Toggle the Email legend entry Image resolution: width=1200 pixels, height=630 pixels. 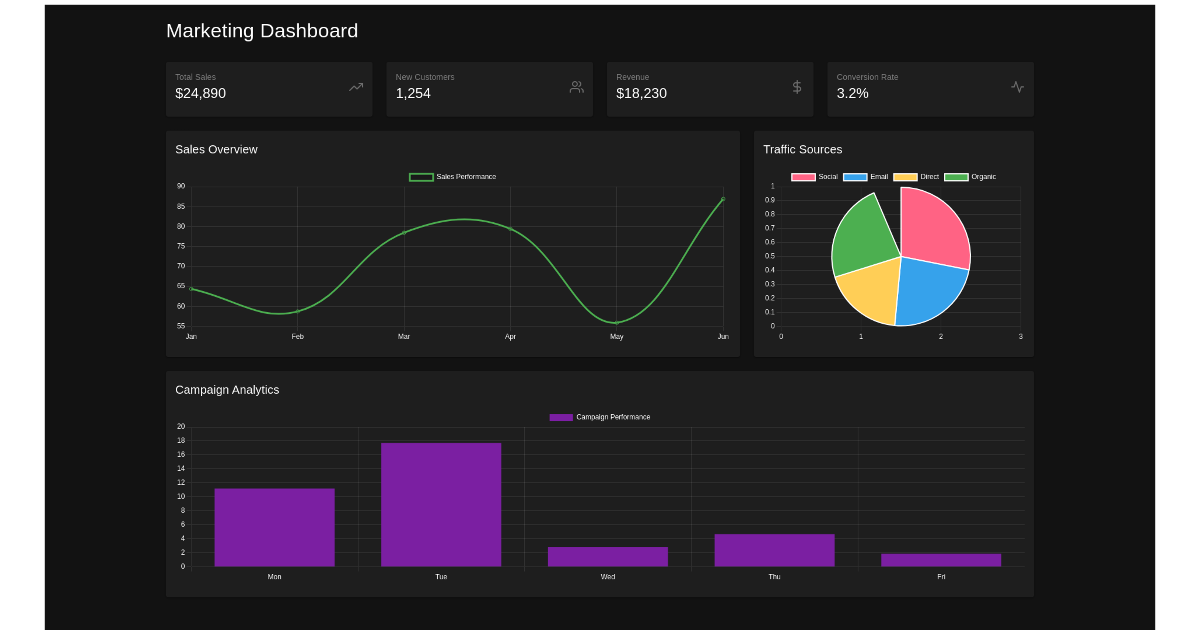(866, 177)
